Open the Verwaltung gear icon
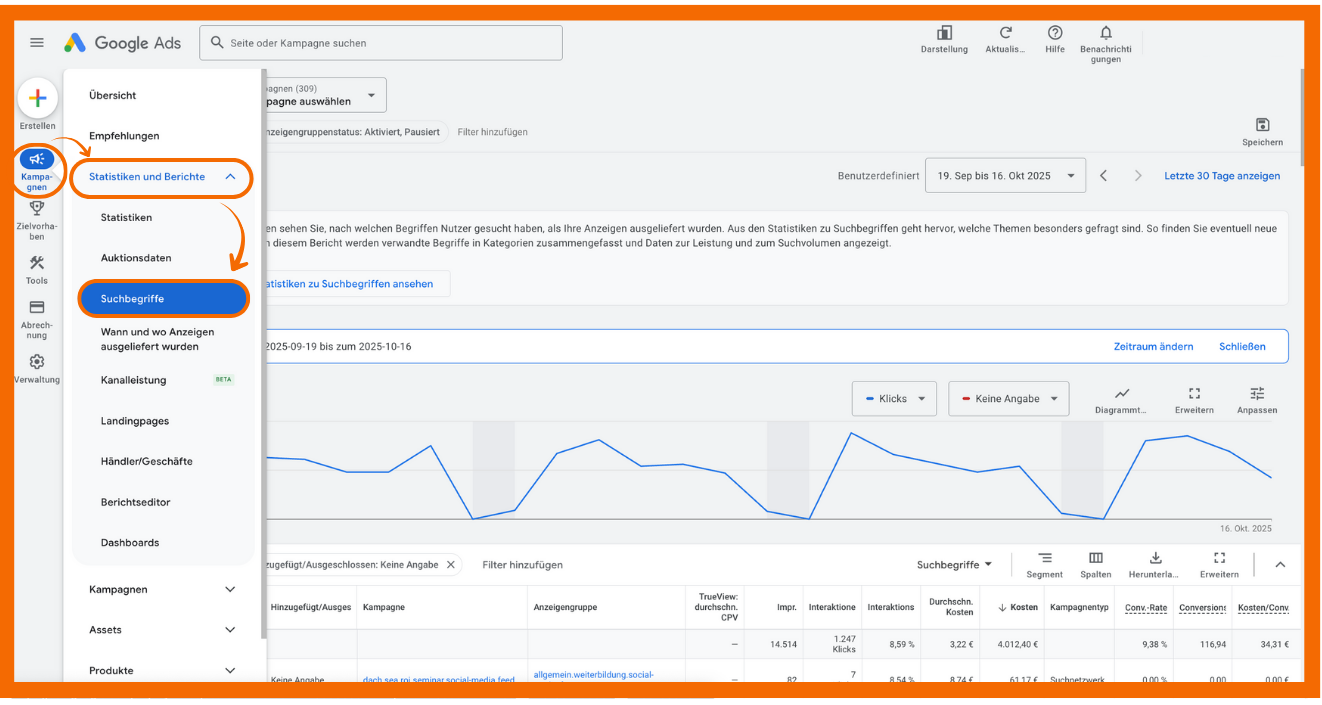1322x705 pixels. pyautogui.click(x=37, y=362)
